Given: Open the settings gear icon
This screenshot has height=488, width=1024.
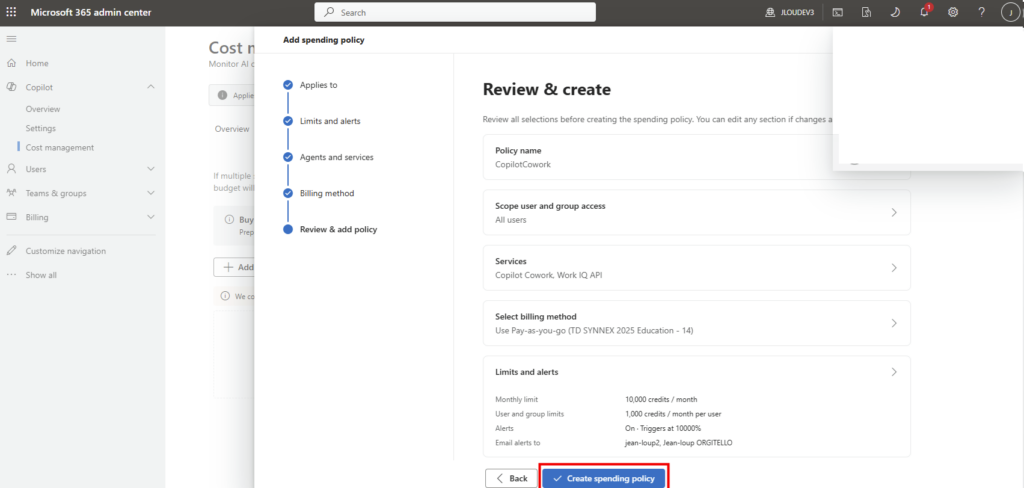Looking at the screenshot, I should coord(953,12).
